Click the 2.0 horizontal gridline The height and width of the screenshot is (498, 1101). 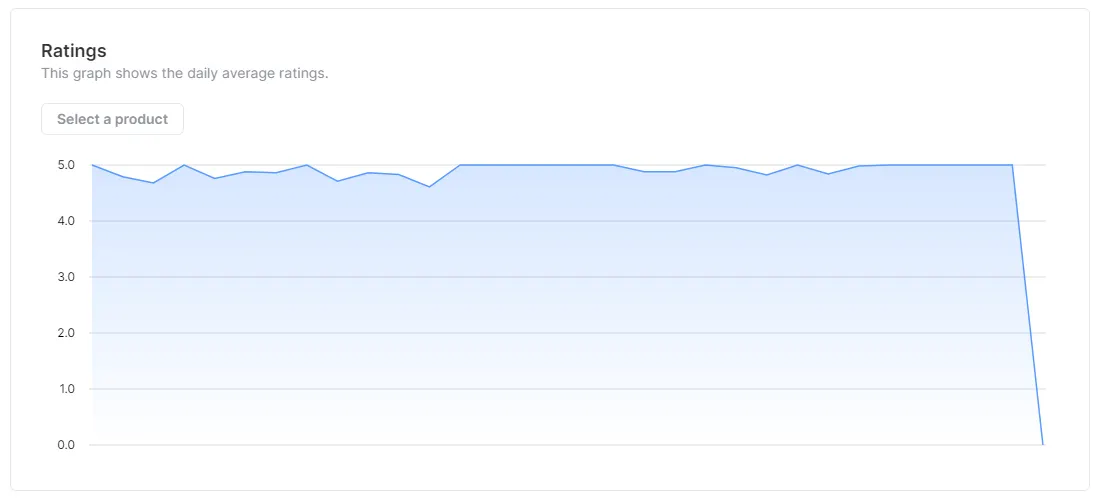point(567,333)
